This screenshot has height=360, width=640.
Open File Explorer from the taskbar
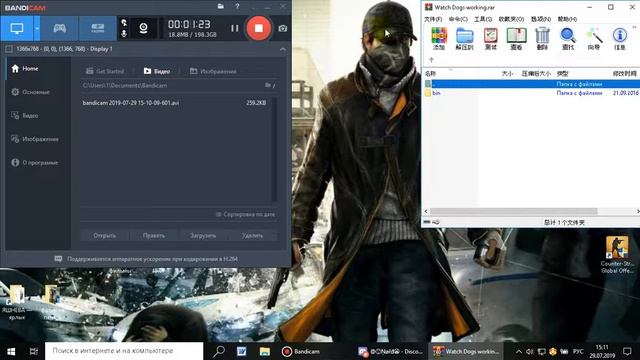click(264, 351)
